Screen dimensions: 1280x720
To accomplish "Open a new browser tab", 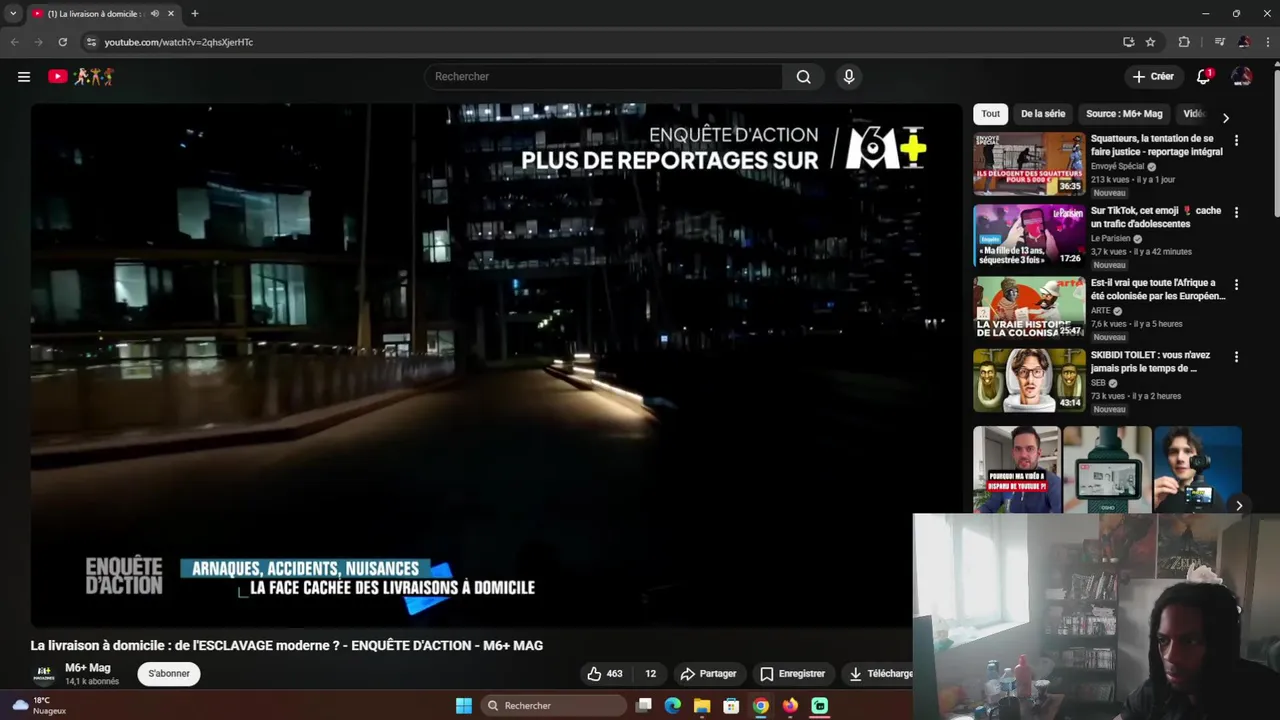I will (x=195, y=14).
